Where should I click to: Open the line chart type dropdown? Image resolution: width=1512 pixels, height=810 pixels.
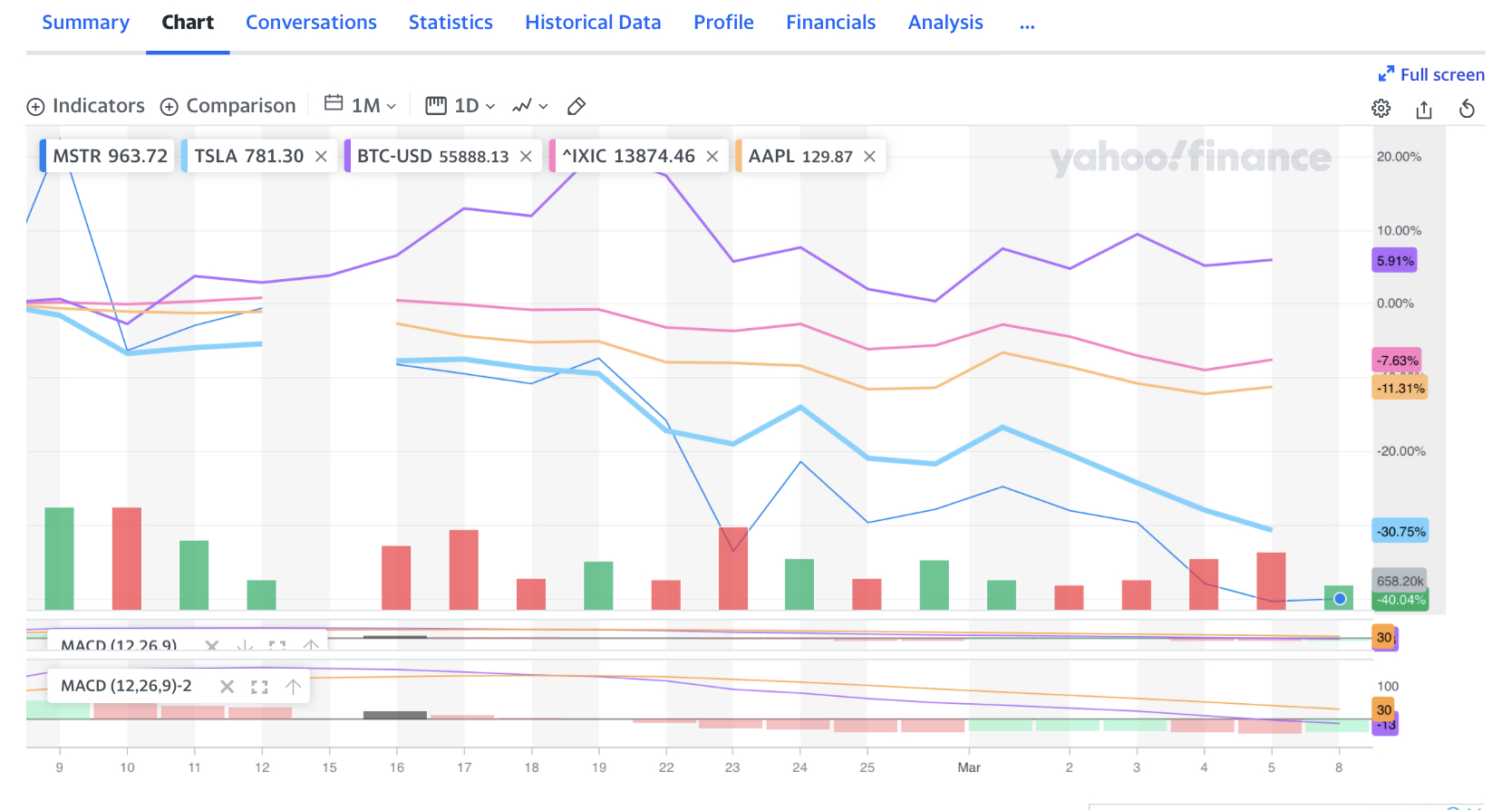(x=530, y=106)
